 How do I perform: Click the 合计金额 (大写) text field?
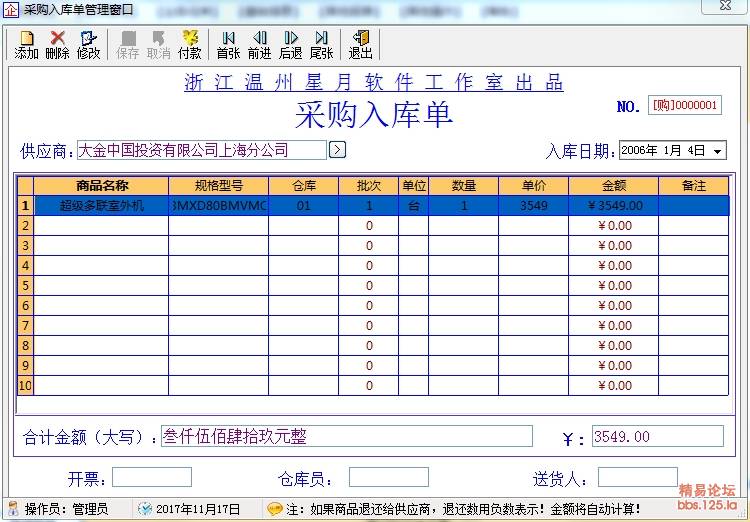pos(347,436)
